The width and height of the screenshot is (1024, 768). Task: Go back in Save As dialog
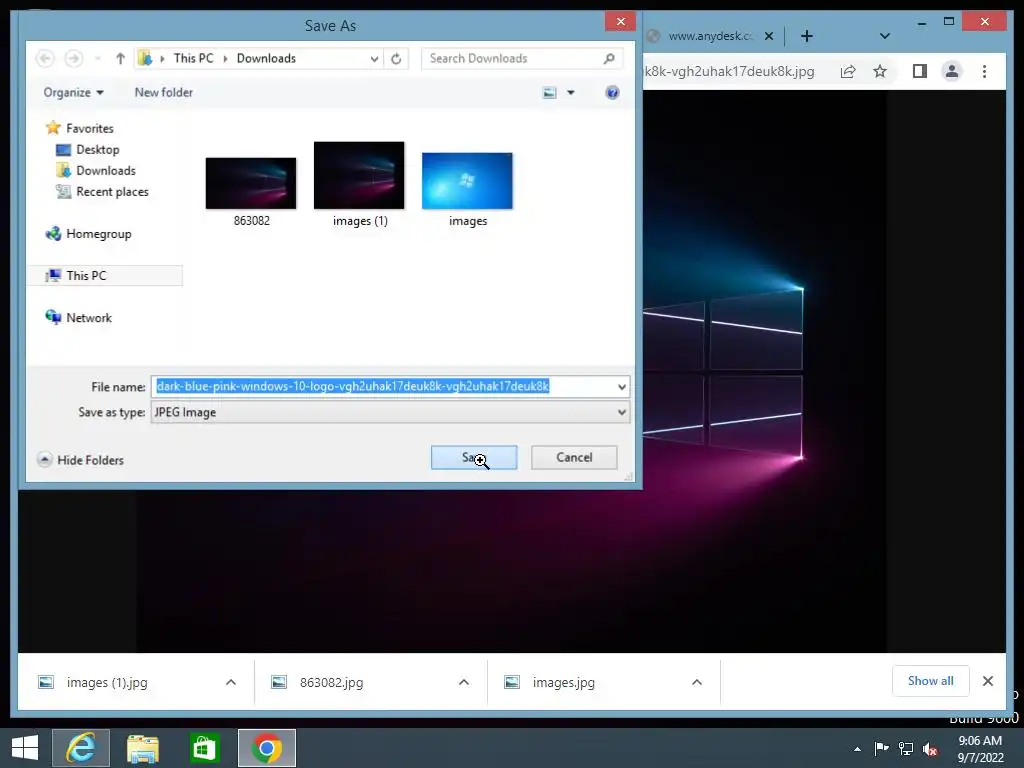coord(44,59)
